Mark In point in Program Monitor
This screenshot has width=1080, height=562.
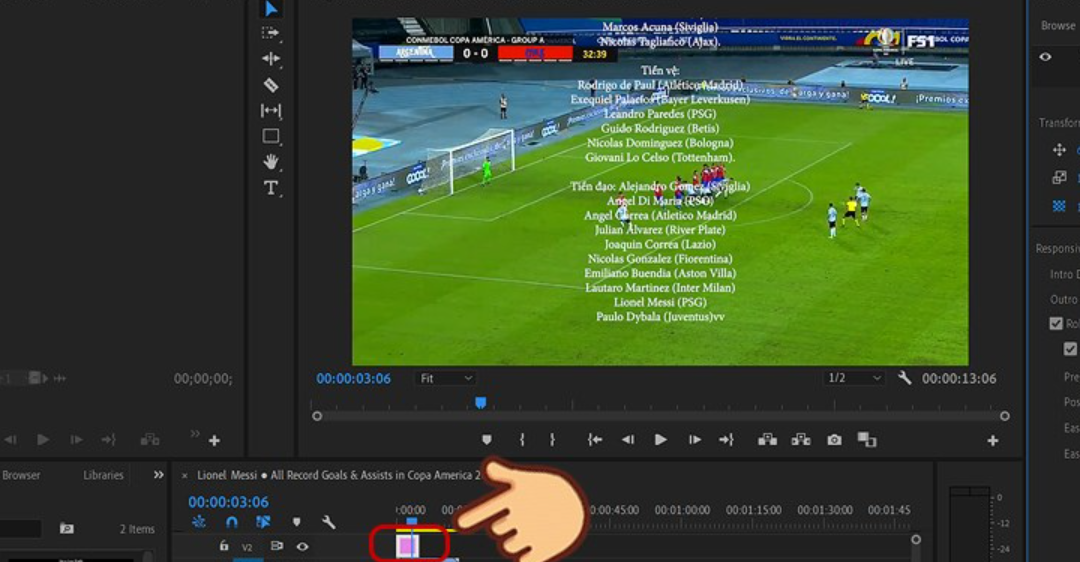tap(522, 439)
